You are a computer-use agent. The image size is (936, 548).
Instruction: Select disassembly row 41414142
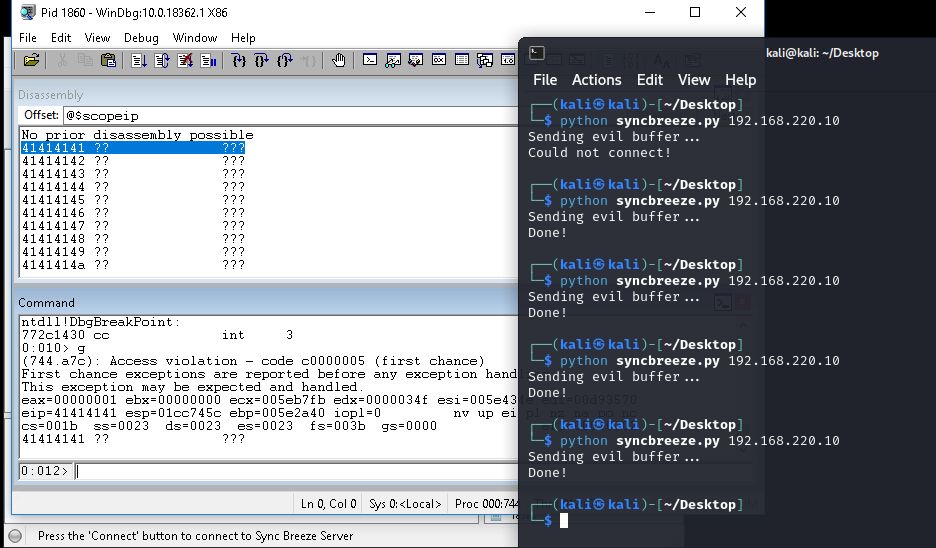[x=133, y=161]
